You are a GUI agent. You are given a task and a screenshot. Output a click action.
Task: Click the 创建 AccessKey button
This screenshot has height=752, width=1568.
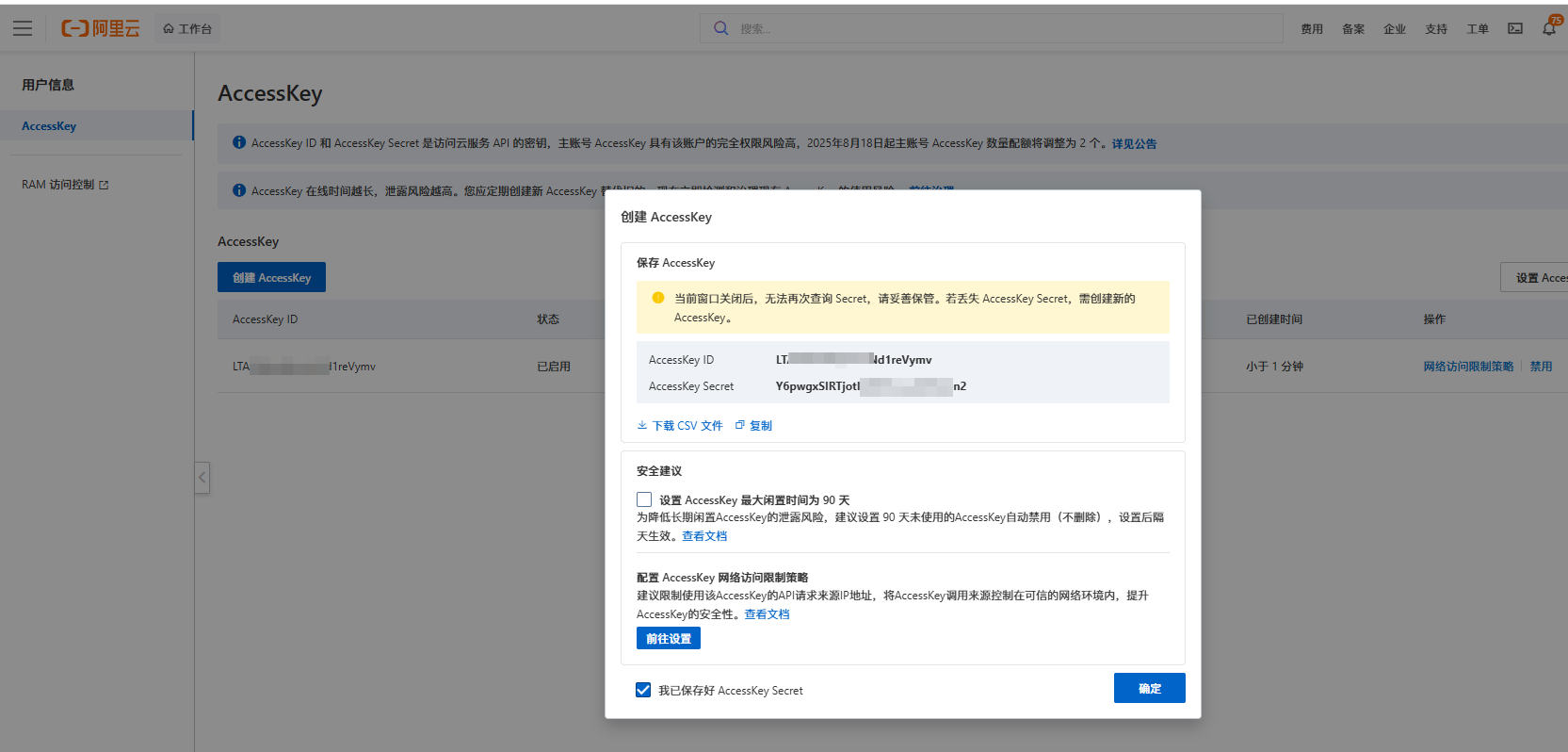pyautogui.click(x=271, y=277)
